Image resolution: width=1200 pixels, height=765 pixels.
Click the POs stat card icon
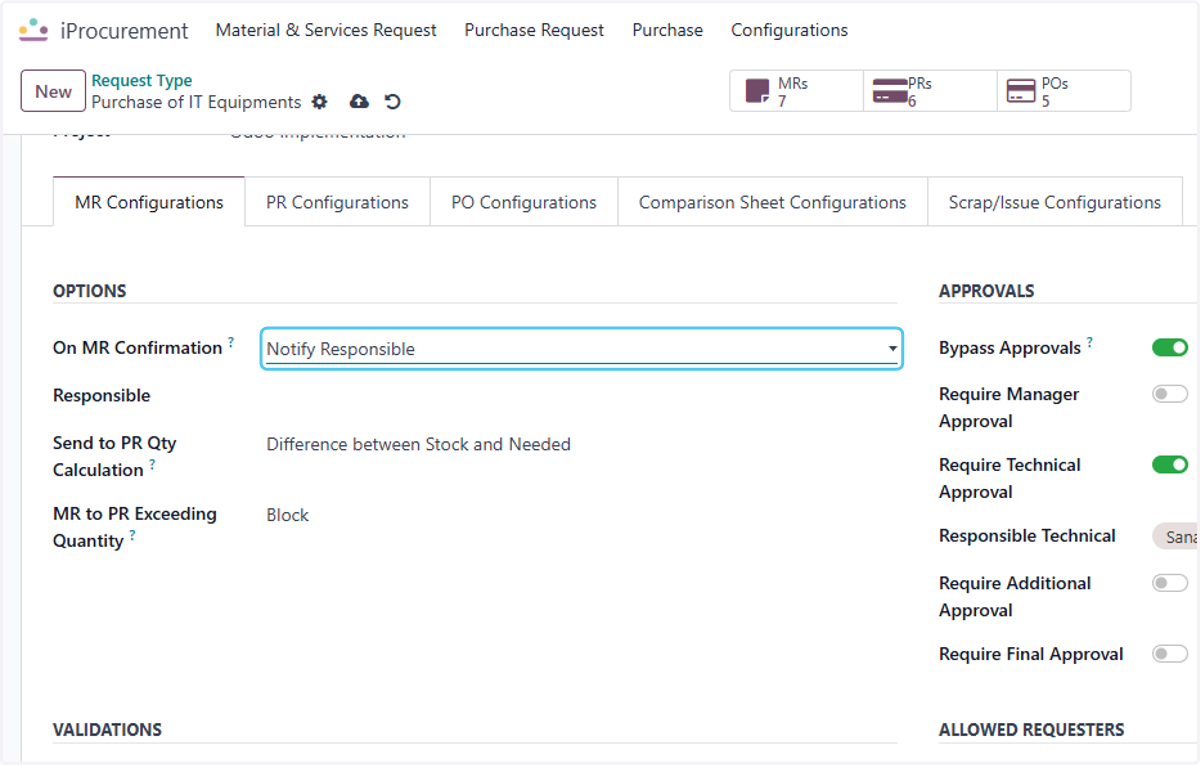tap(1020, 92)
